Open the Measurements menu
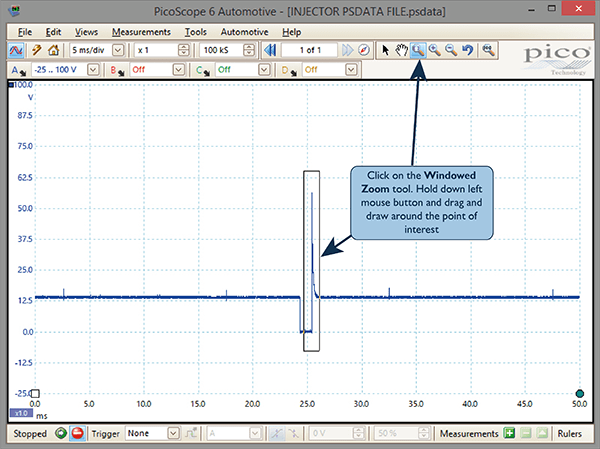 point(141,32)
